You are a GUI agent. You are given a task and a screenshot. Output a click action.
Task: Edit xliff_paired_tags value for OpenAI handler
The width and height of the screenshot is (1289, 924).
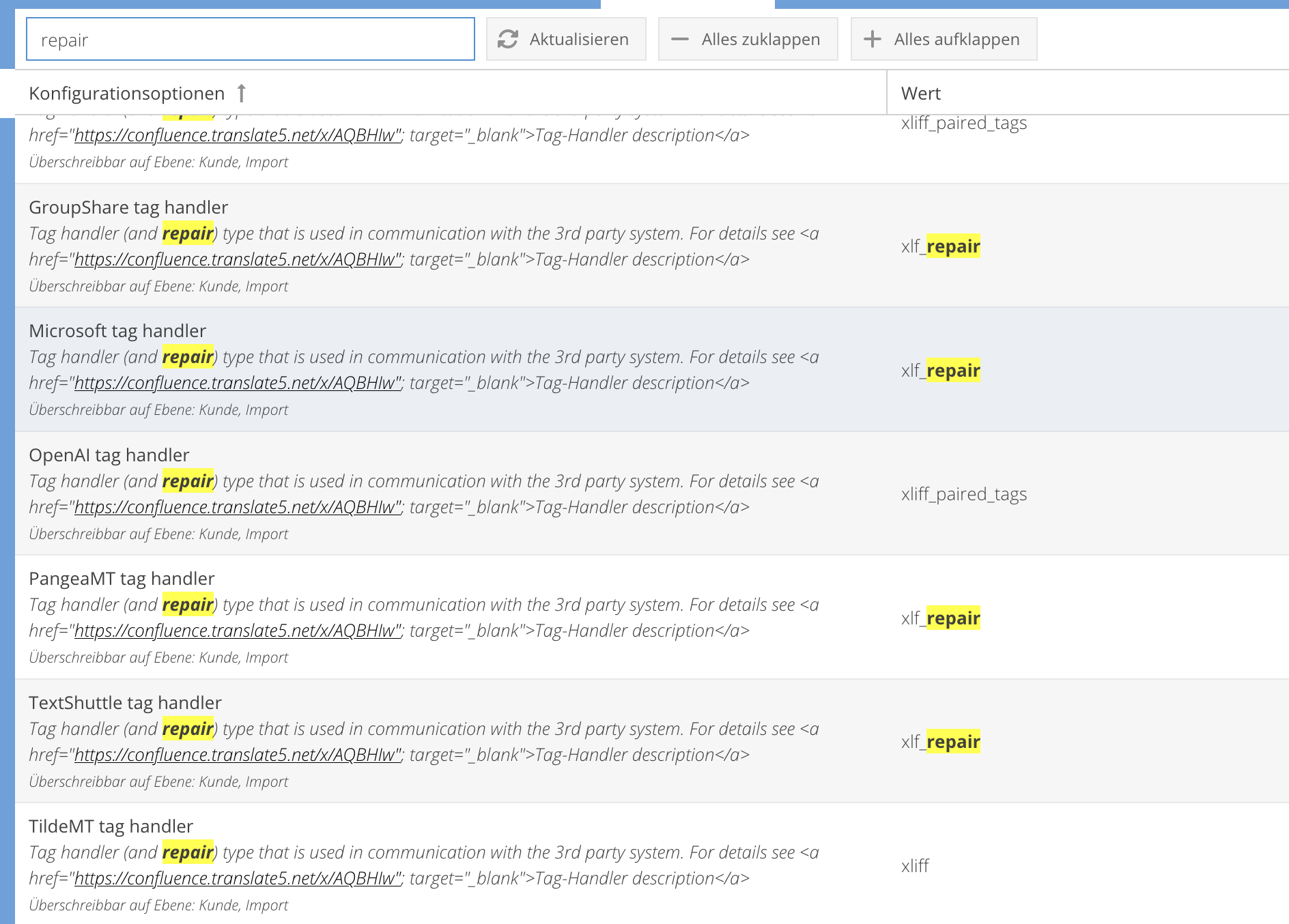[x=963, y=494]
